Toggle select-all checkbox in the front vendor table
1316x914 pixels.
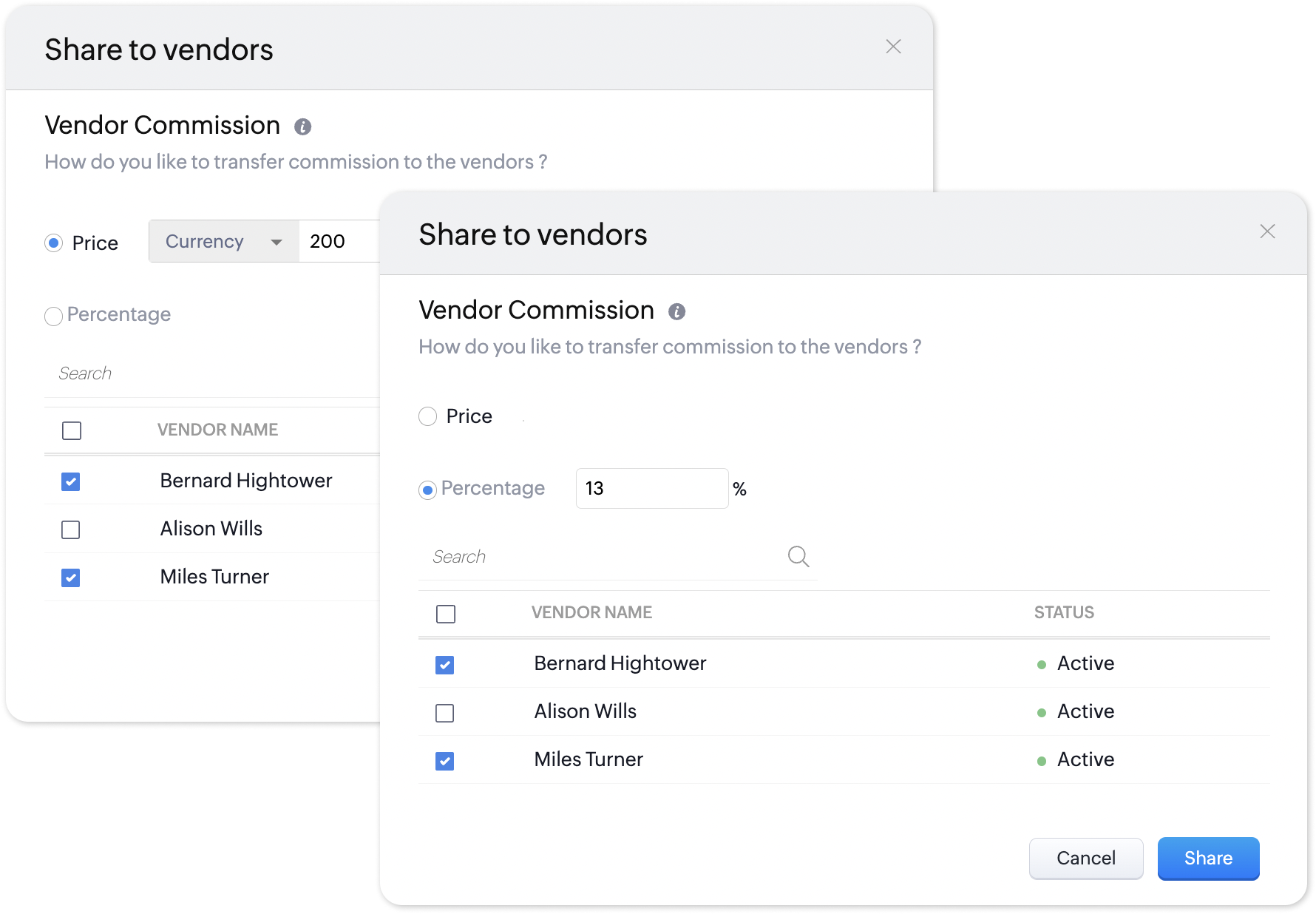[x=446, y=614]
